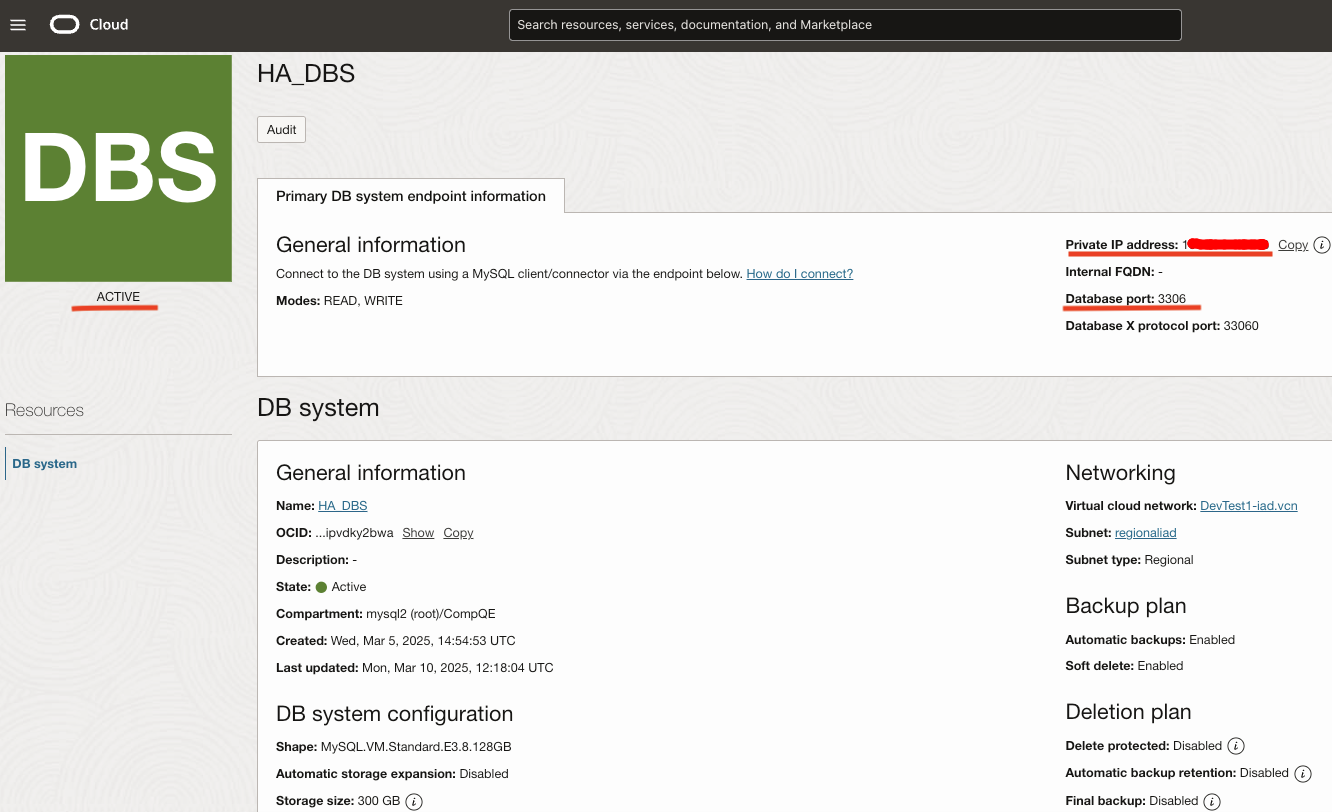Open the DevTest1-iad.vcn network link
Screen dimensions: 1332x812
coord(1248,506)
